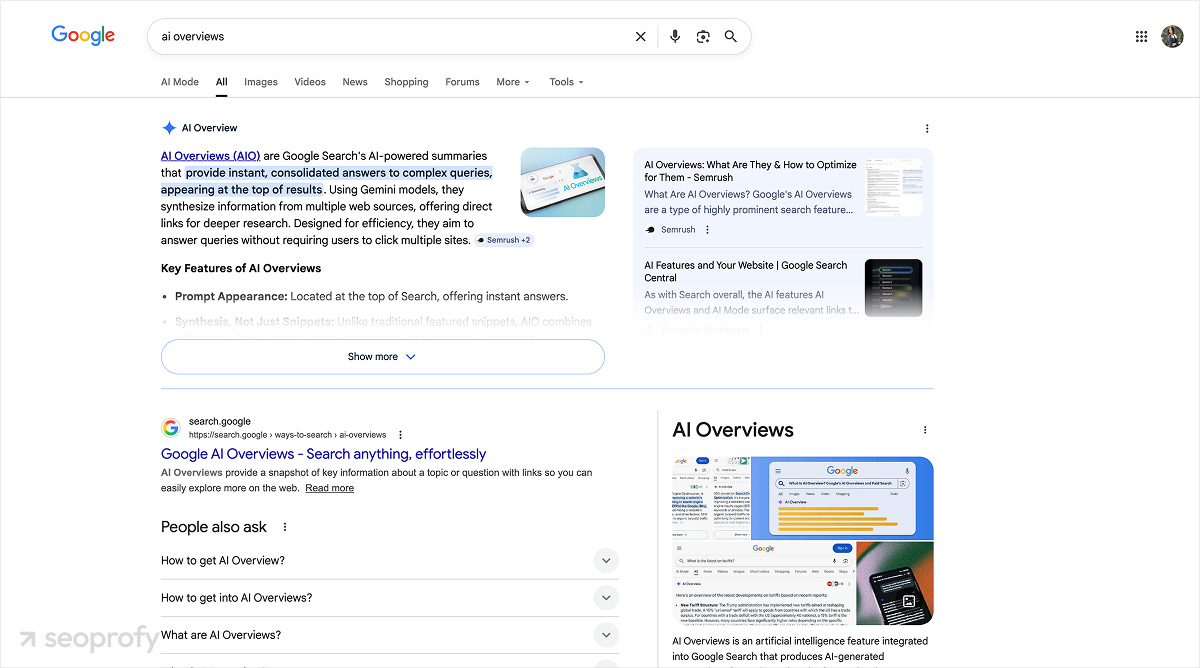Viewport: 1200px width, 668px height.
Task: Click the Read more link
Action: pos(329,487)
